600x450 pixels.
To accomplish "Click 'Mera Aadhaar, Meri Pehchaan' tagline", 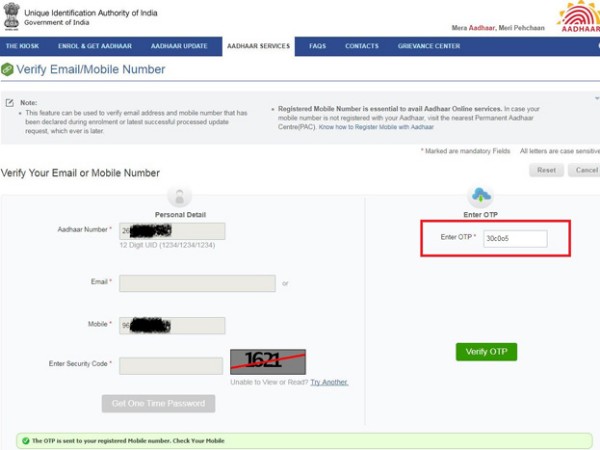I will coord(498,28).
